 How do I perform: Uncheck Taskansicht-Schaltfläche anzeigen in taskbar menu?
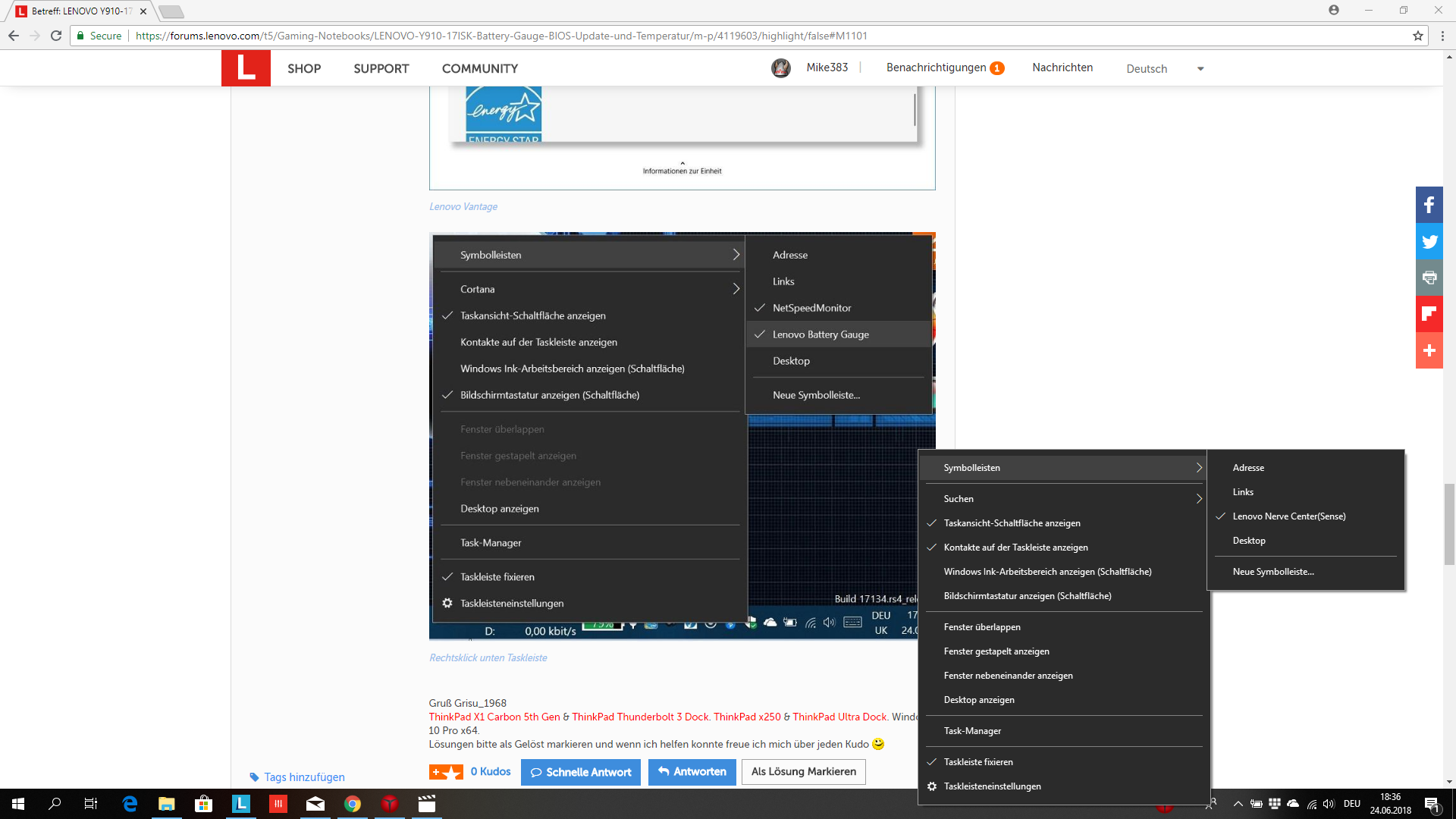click(1062, 523)
